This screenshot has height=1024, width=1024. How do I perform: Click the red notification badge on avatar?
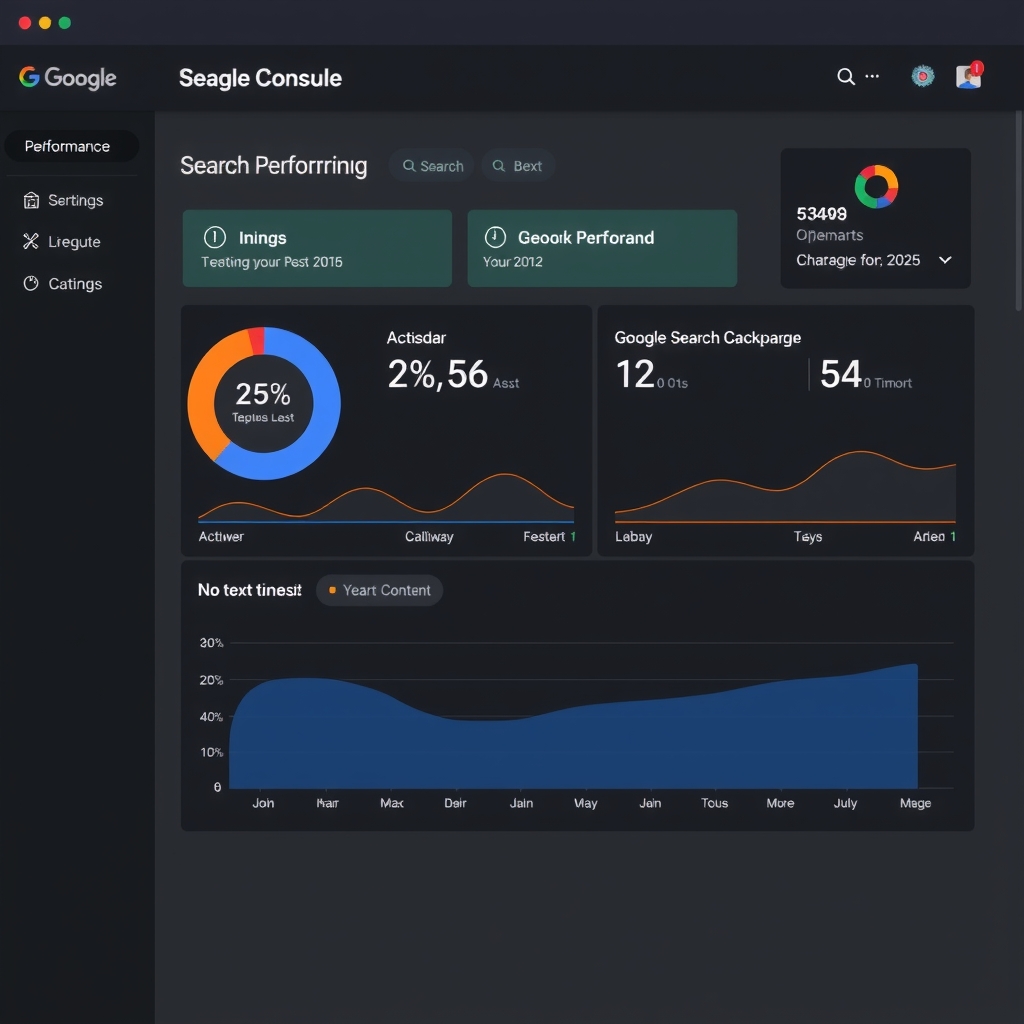pos(976,67)
